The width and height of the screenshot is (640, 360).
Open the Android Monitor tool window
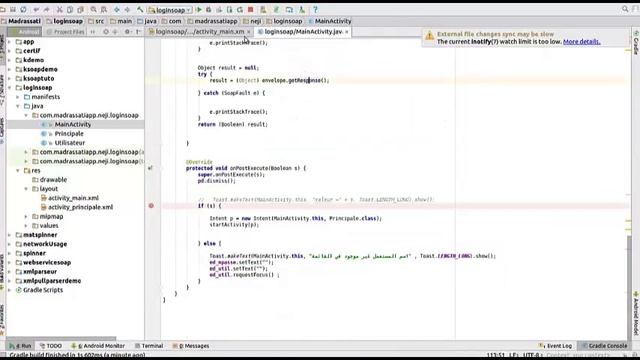tap(98, 346)
